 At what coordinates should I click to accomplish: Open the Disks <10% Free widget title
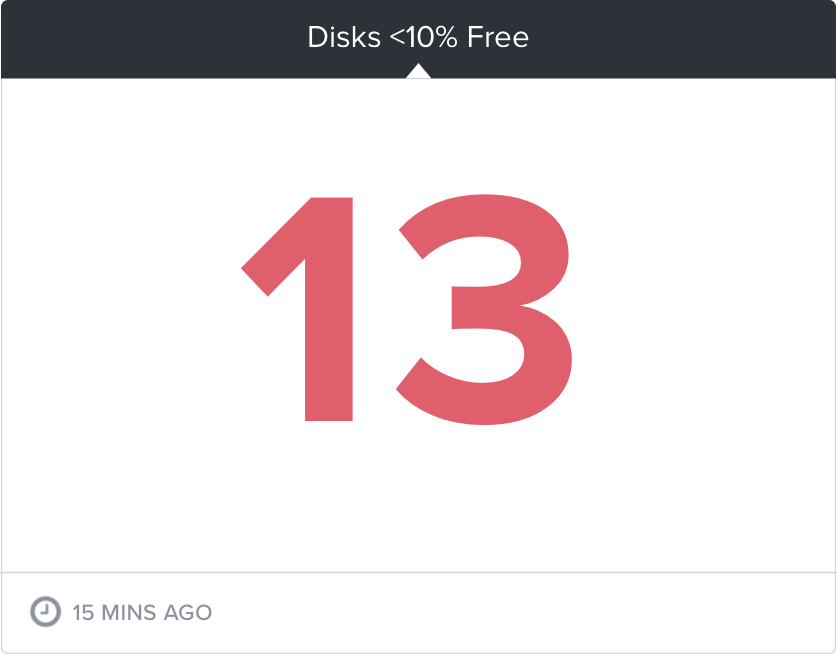(x=418, y=37)
